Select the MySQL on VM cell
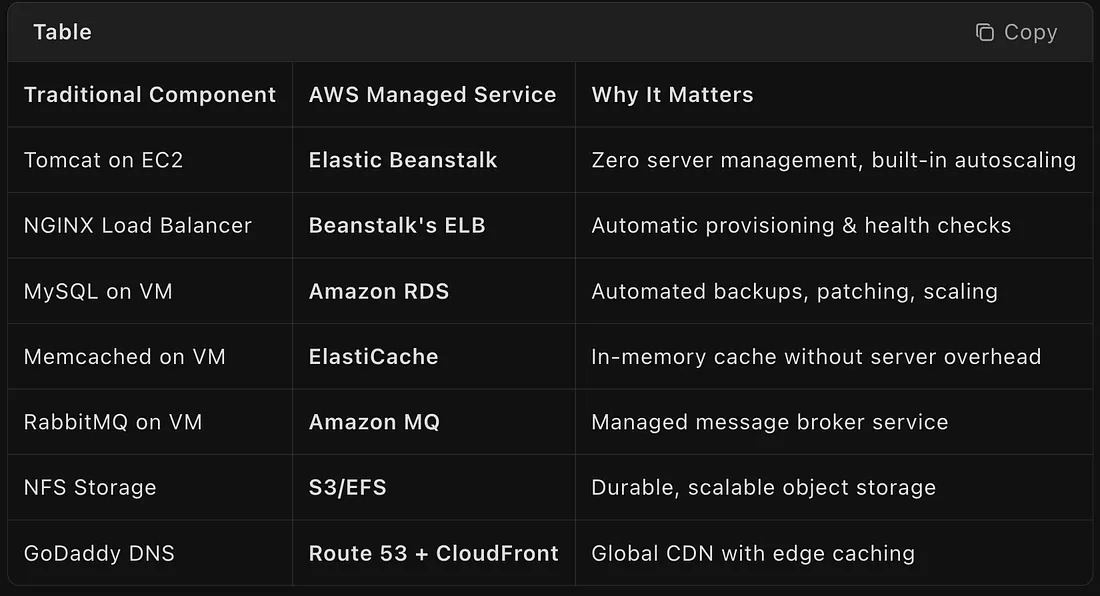 98,292
